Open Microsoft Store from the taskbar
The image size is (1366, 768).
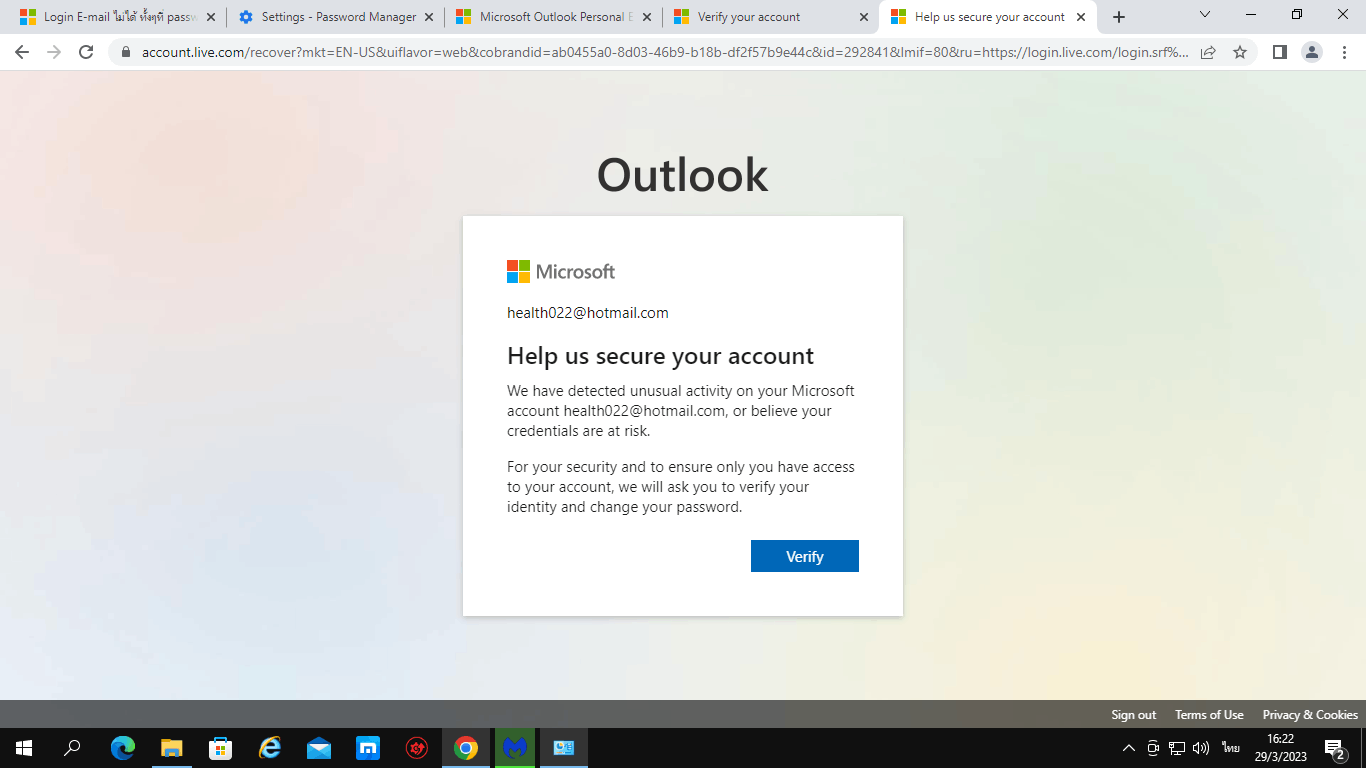pos(220,748)
